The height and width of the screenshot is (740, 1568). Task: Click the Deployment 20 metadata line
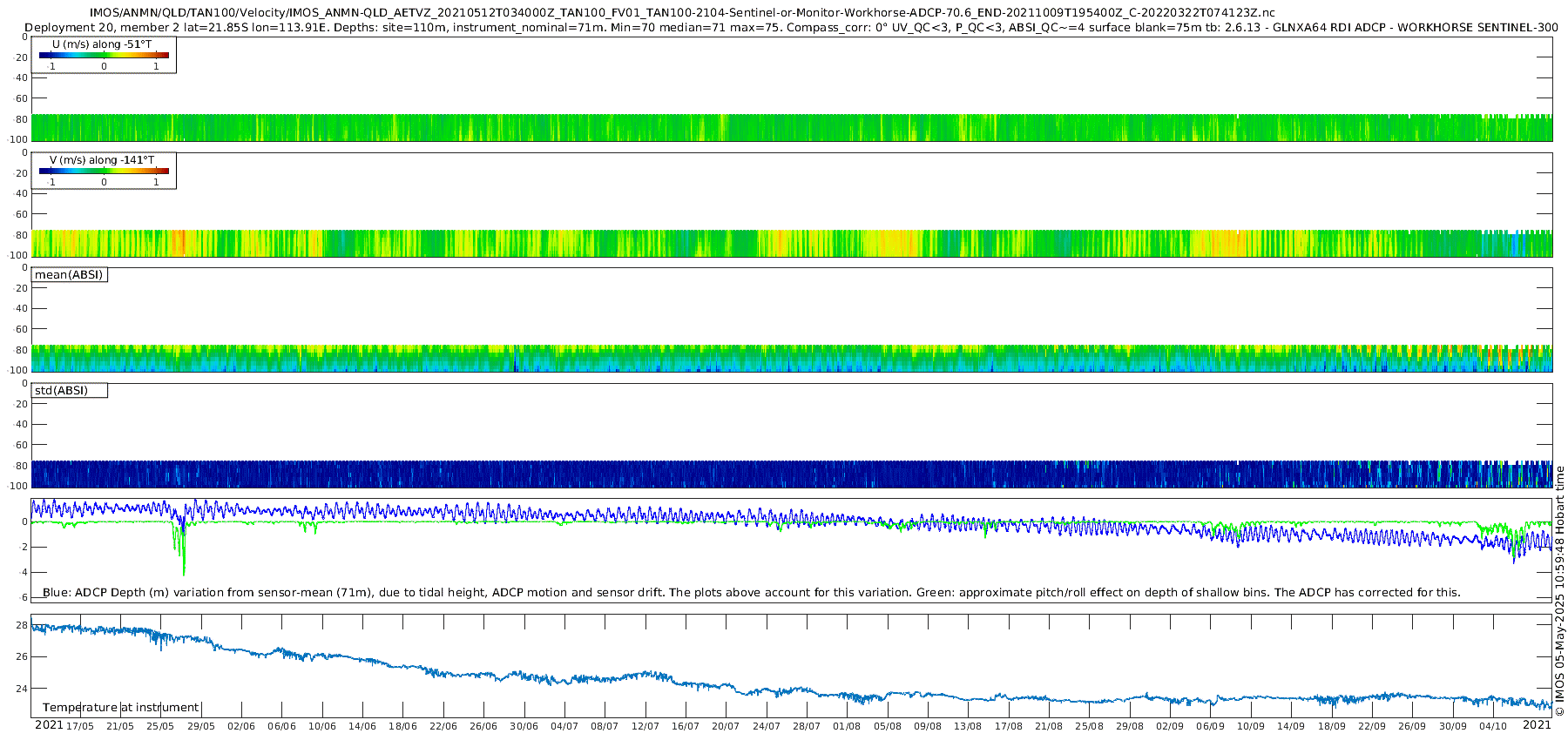point(791,27)
